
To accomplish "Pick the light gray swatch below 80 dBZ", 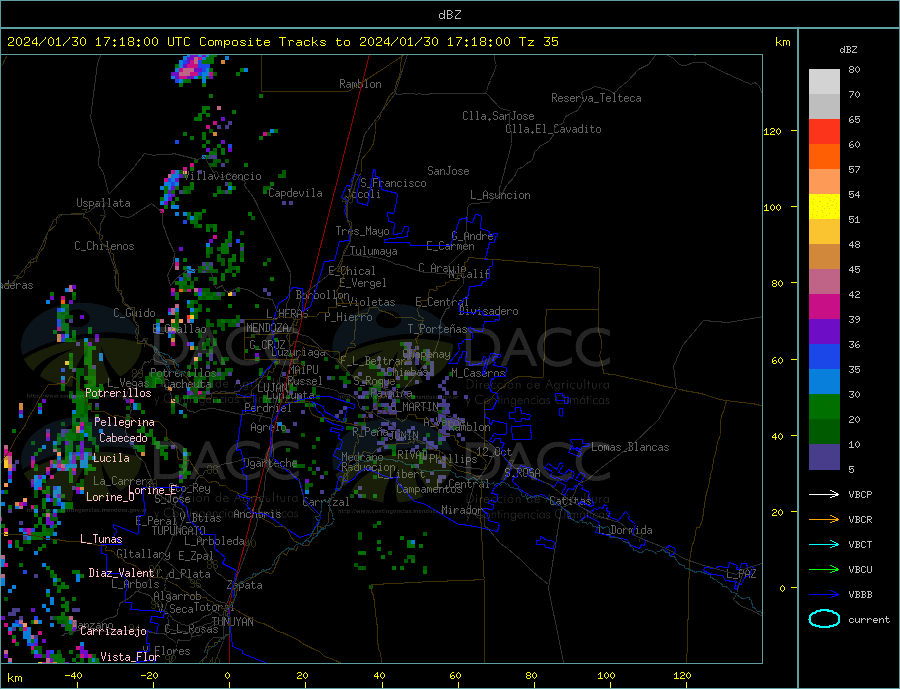I will click(x=824, y=82).
